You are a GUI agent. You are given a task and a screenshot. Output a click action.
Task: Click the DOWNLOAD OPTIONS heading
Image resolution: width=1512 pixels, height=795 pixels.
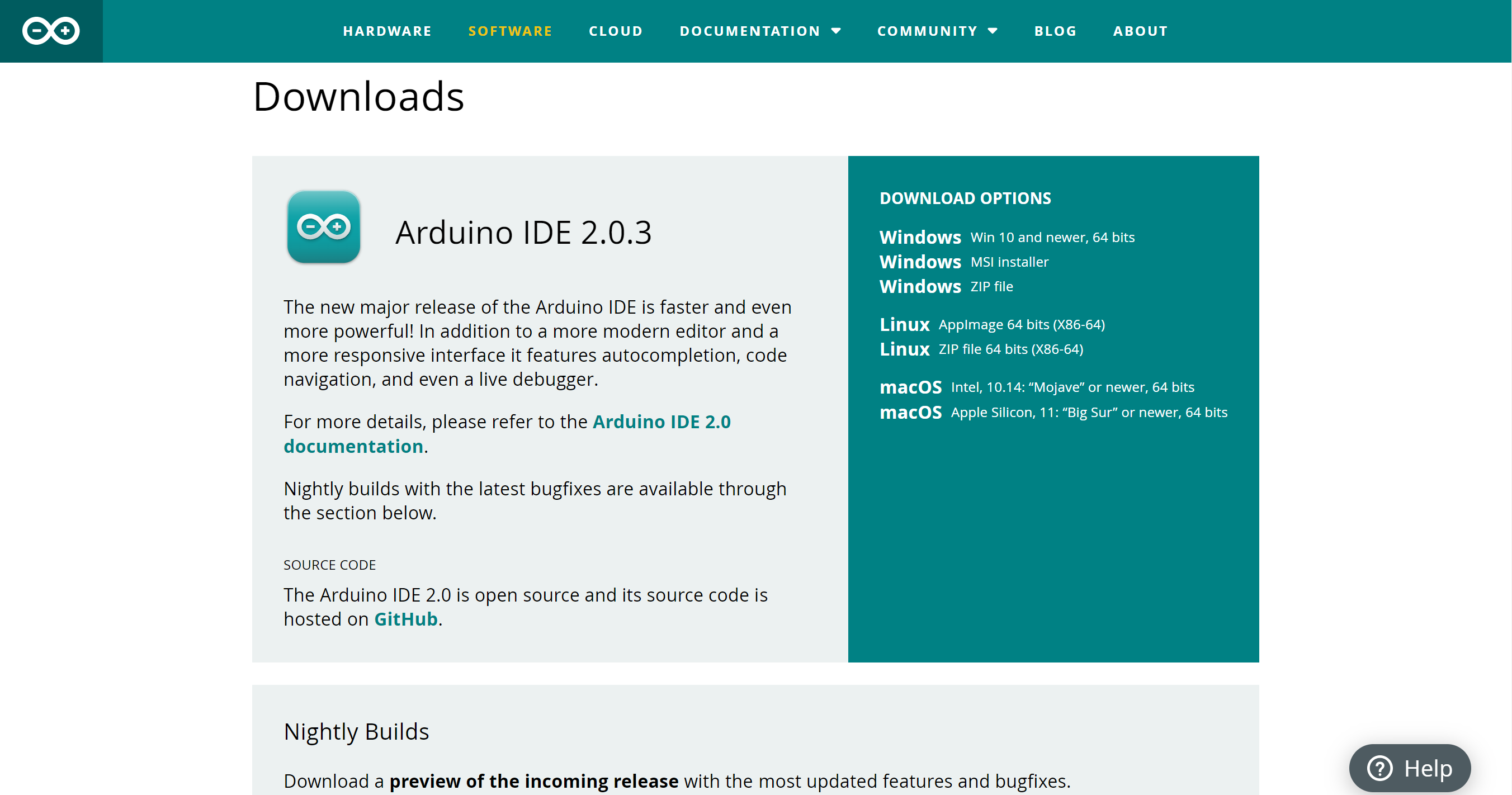coord(965,198)
